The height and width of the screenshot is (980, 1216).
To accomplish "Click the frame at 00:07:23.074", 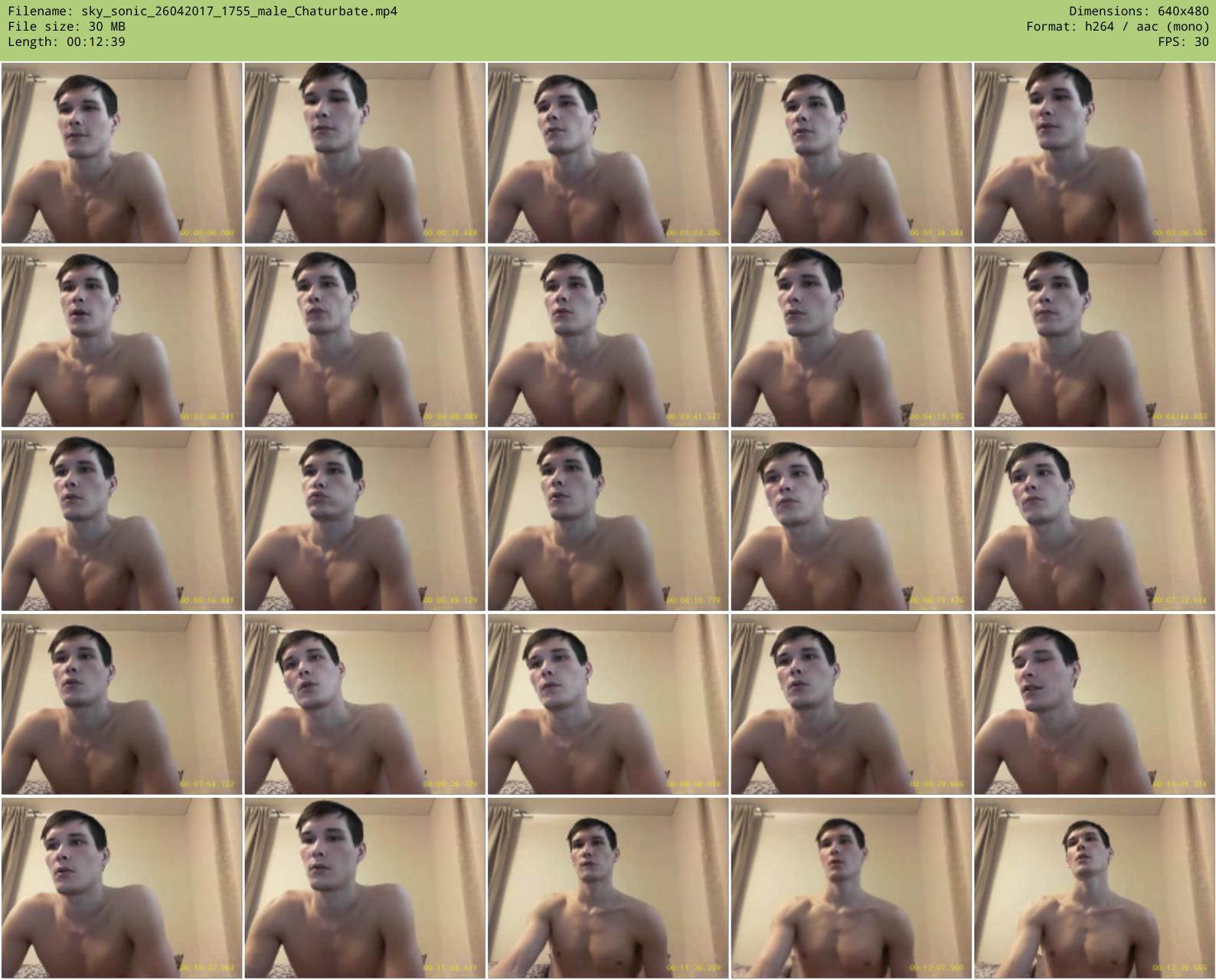I will point(1094,521).
